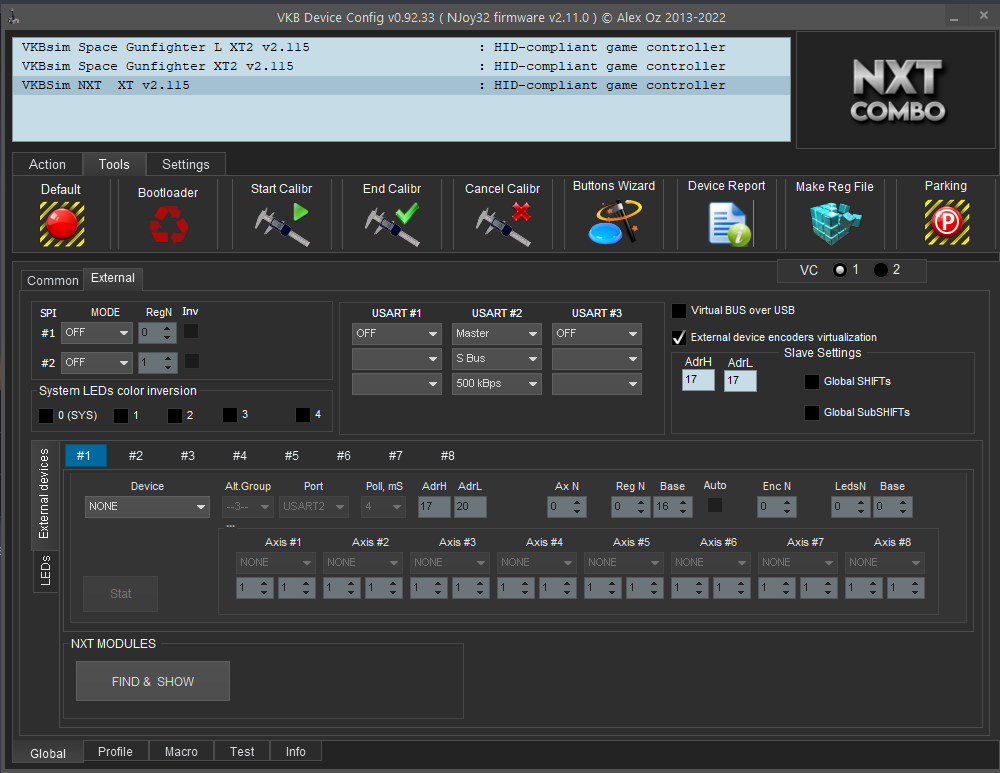
Task: Click the app icon in the title bar
Action: 13,17
